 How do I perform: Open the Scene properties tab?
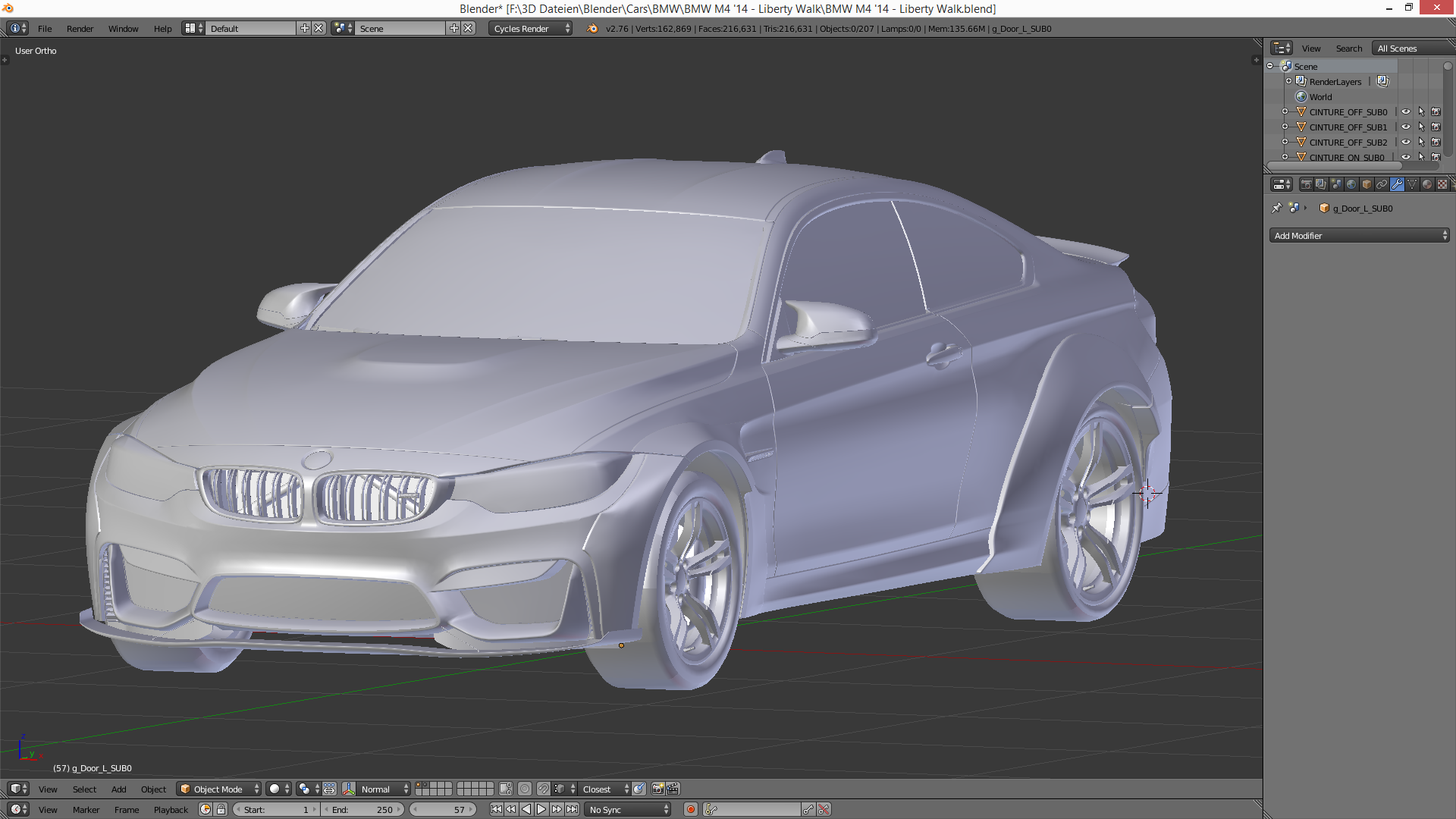tap(1336, 184)
